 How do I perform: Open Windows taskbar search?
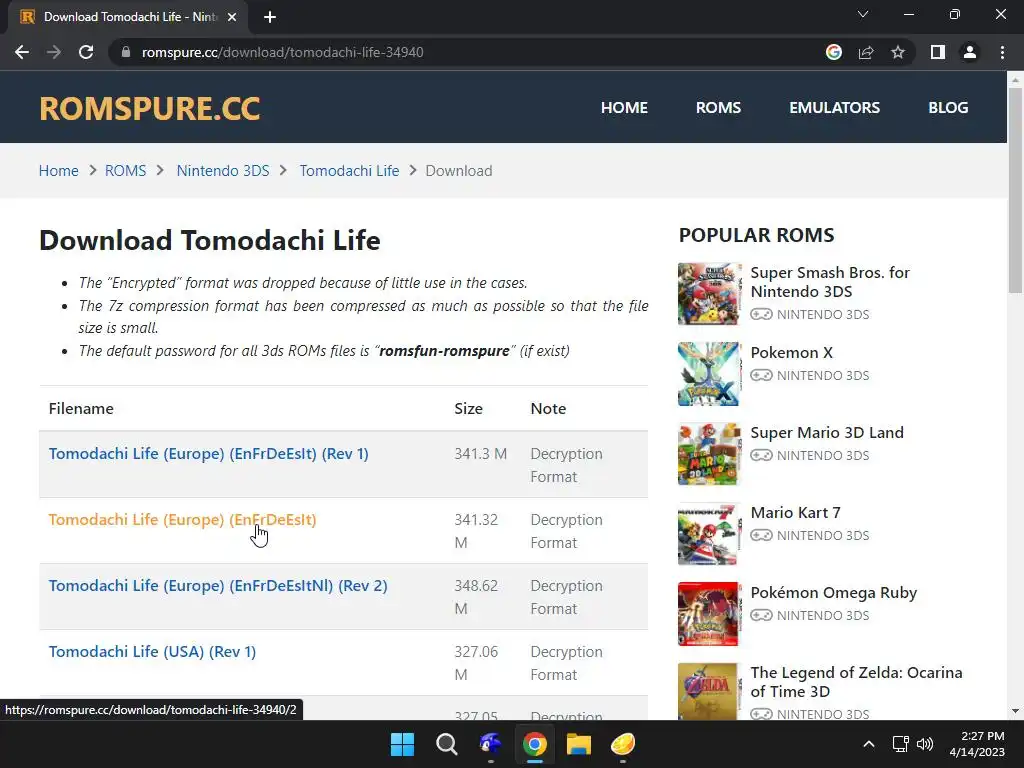pos(447,744)
